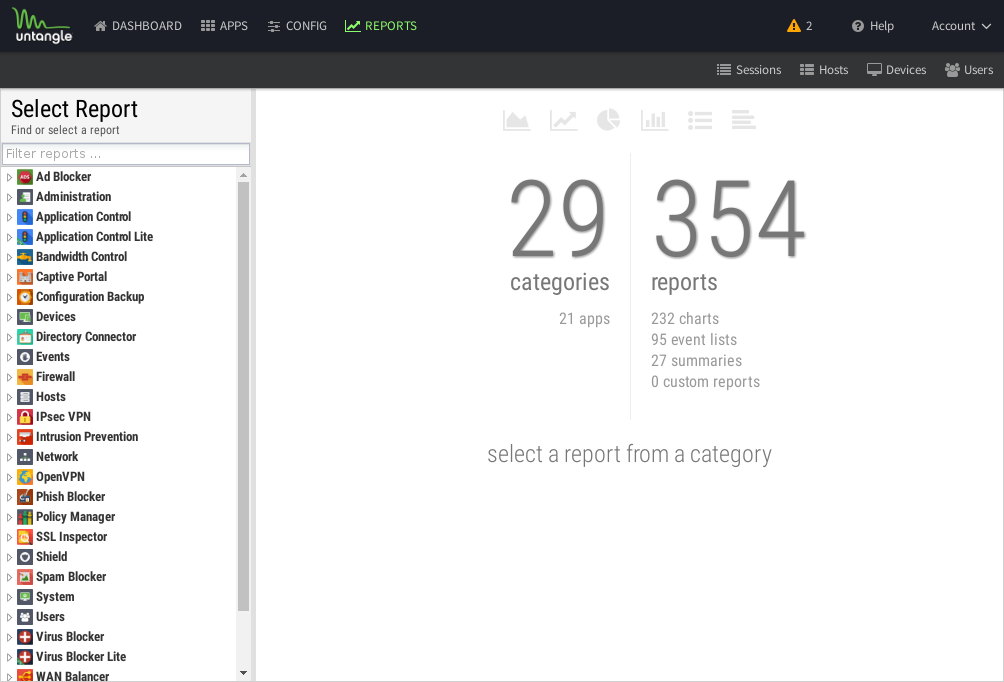Click the Captive Portal icon
This screenshot has height=682, width=1004.
[25, 277]
